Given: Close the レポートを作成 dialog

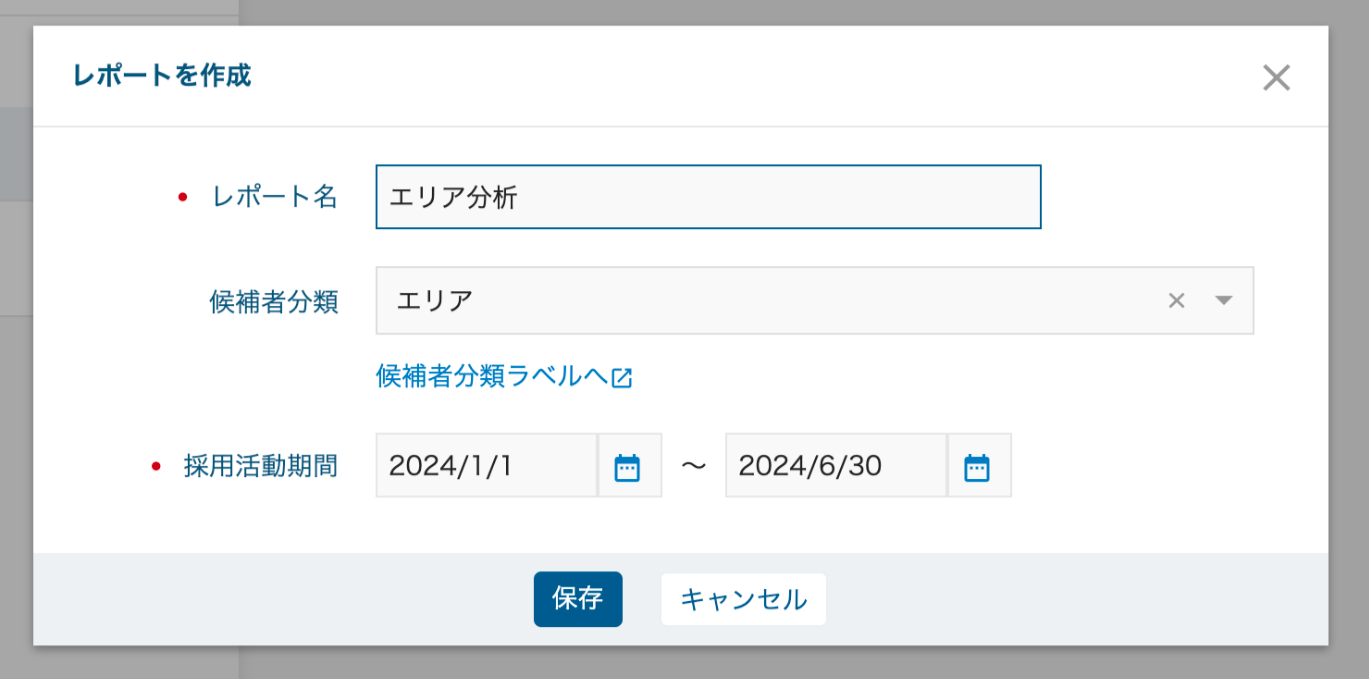Looking at the screenshot, I should coord(1276,78).
